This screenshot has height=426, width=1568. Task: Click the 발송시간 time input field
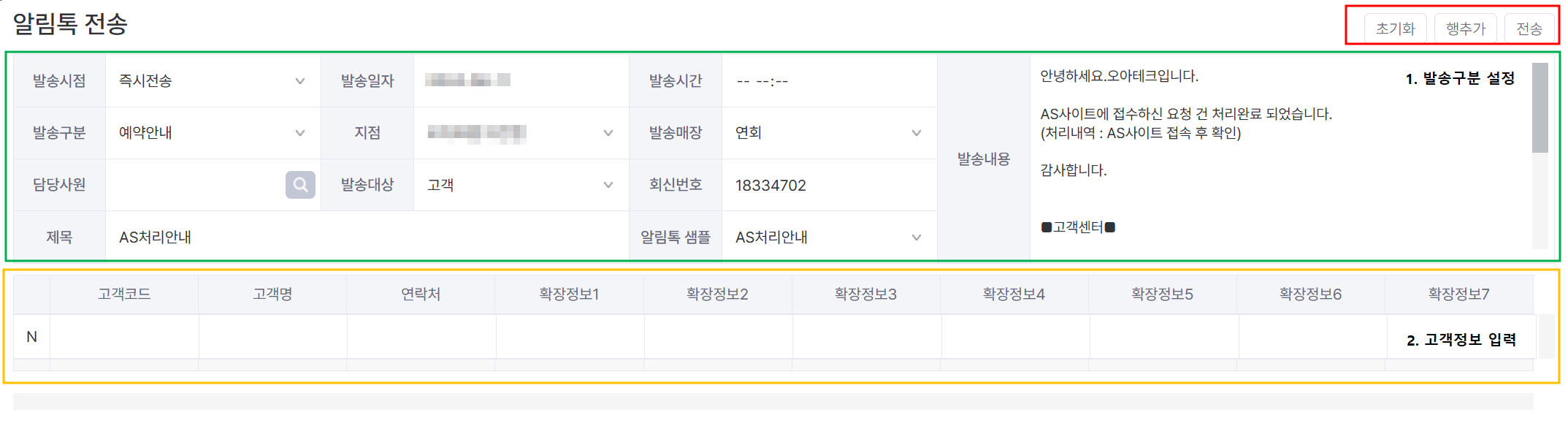click(828, 80)
